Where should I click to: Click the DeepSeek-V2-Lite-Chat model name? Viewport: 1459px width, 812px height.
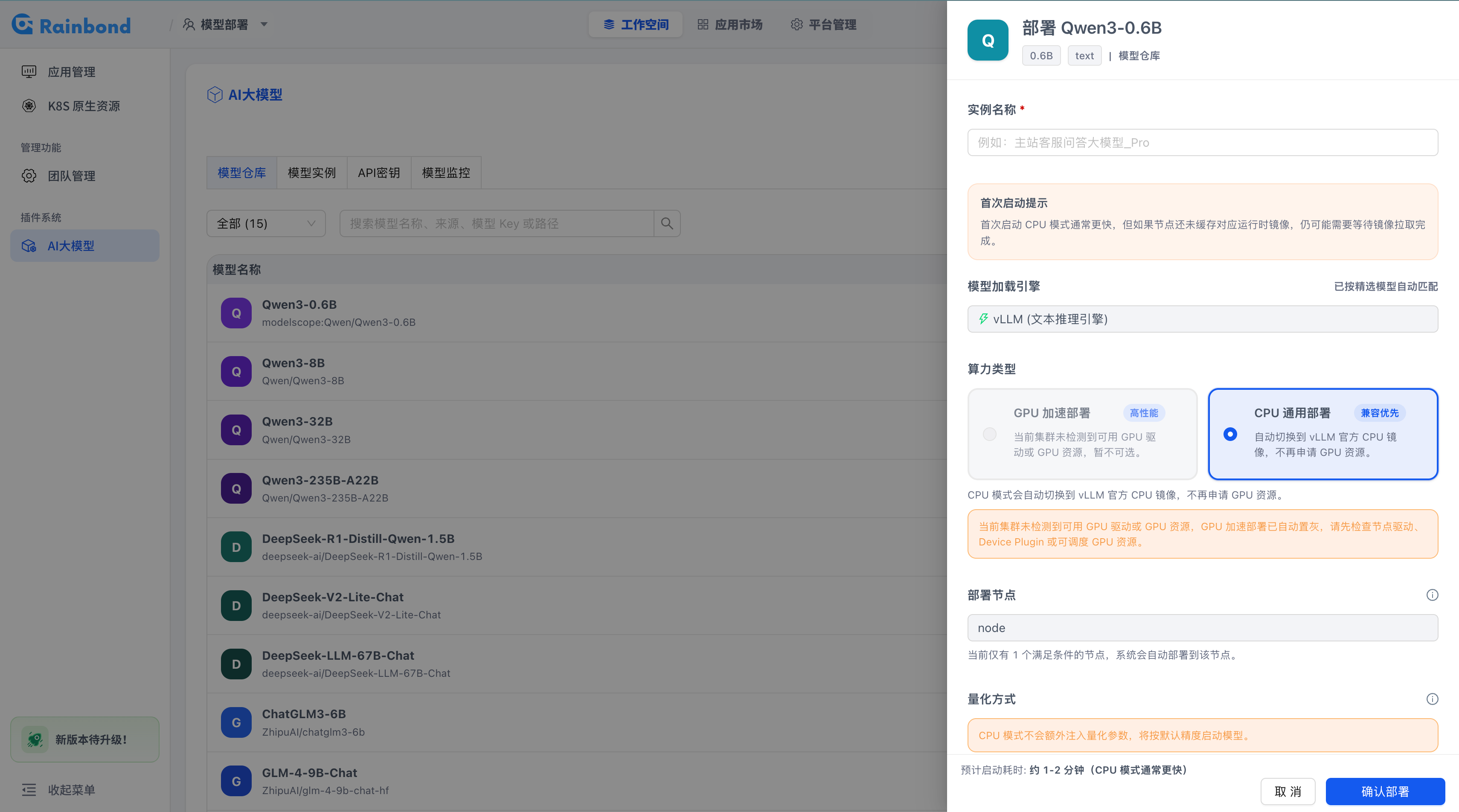click(332, 597)
